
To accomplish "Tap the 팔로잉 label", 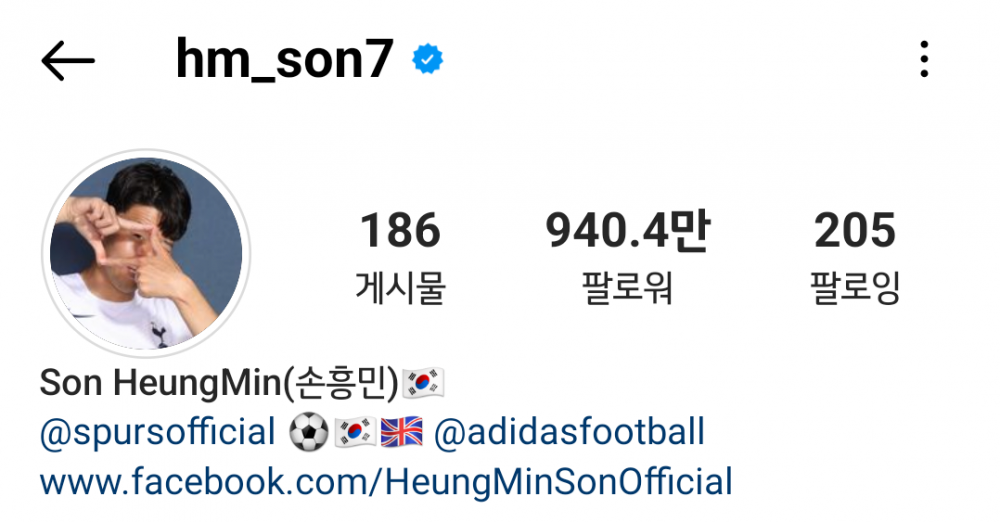I will click(x=855, y=287).
